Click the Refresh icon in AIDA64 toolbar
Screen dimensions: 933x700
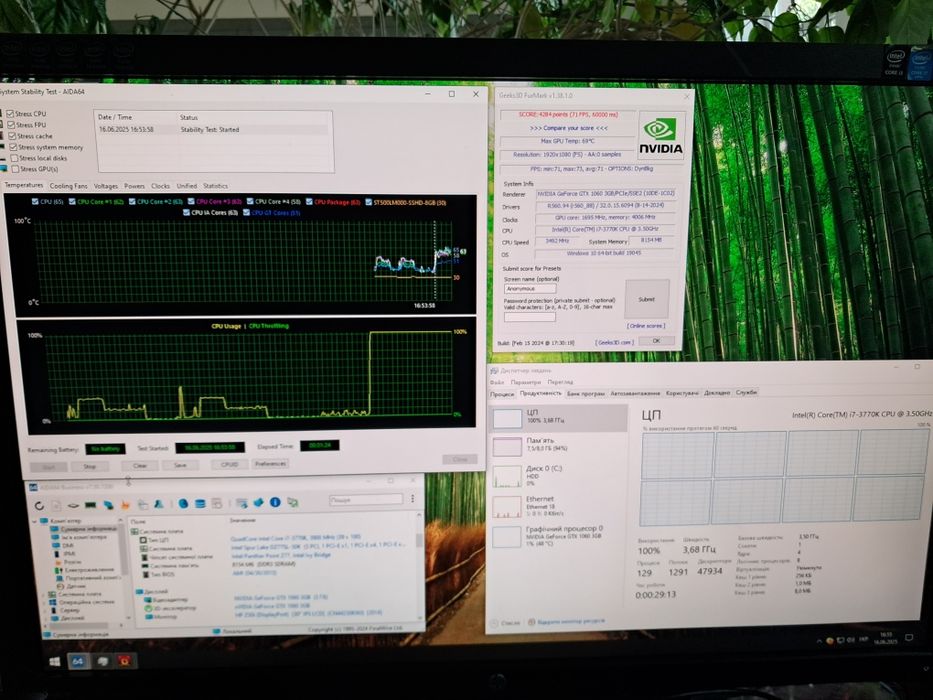coord(39,506)
